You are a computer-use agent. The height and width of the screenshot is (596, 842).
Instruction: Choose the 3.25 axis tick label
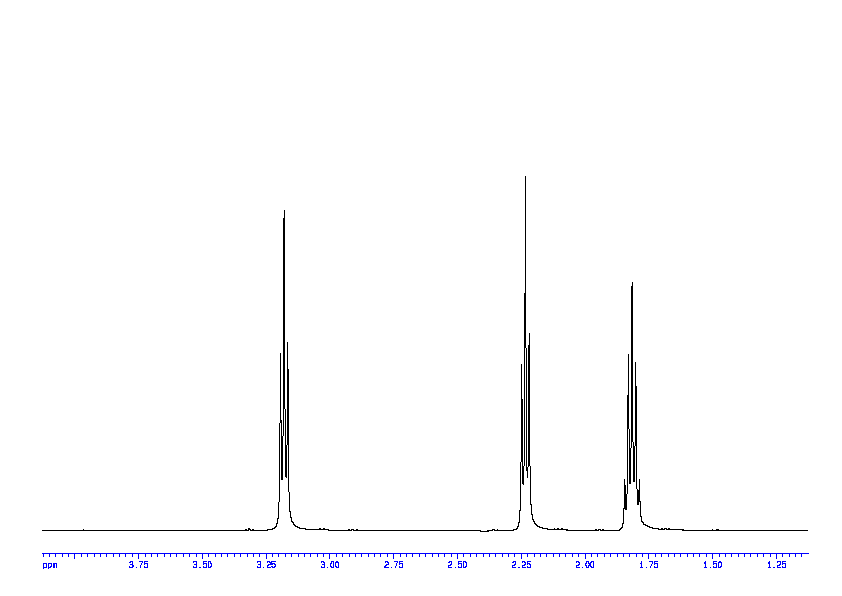pos(266,565)
